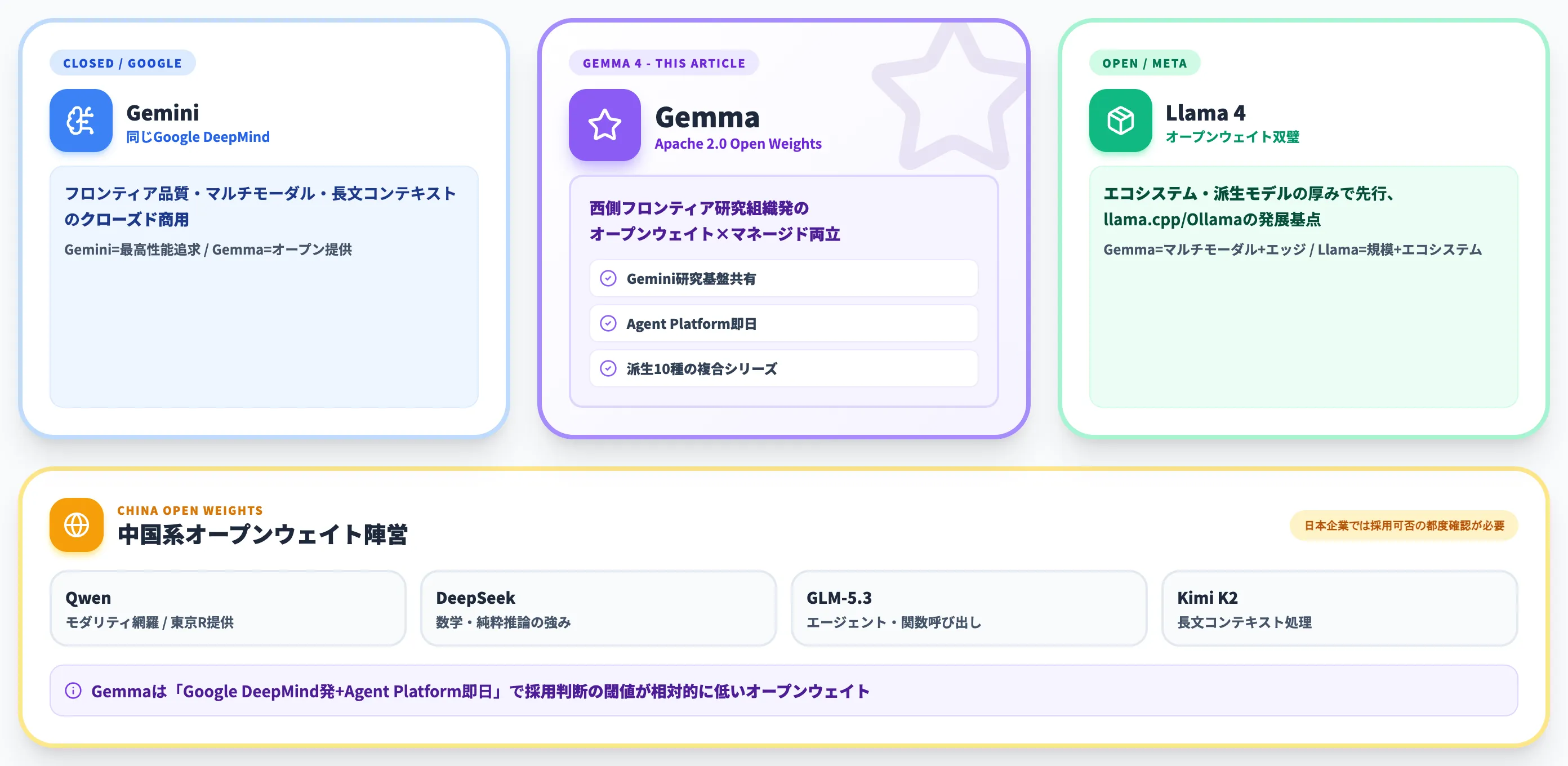
Task: Open the DeepSeek card
Action: pos(598,608)
